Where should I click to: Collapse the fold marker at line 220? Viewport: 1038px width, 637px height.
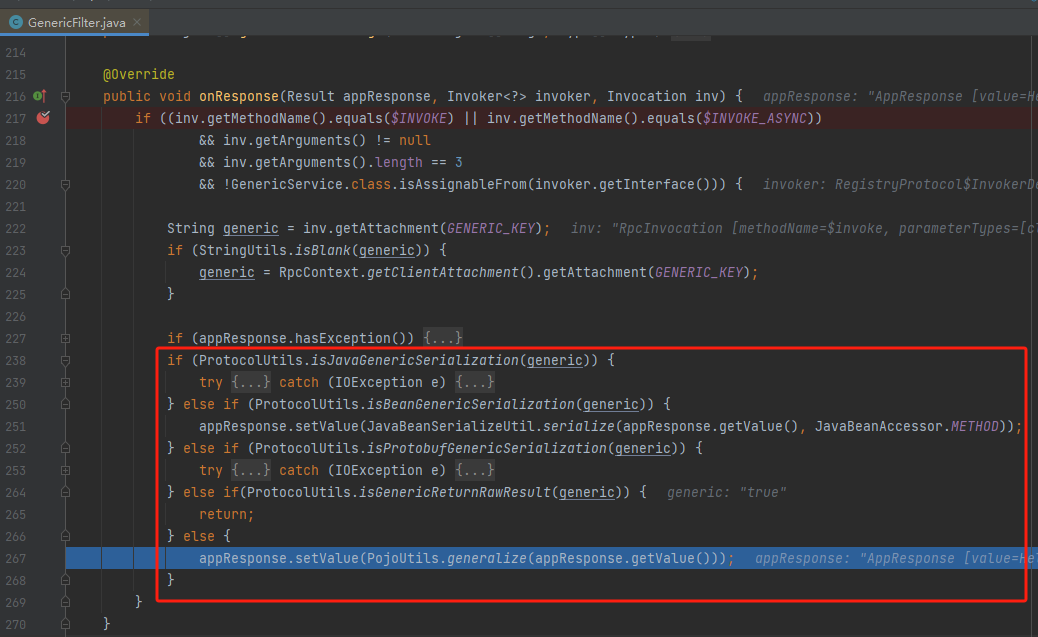[x=66, y=185]
